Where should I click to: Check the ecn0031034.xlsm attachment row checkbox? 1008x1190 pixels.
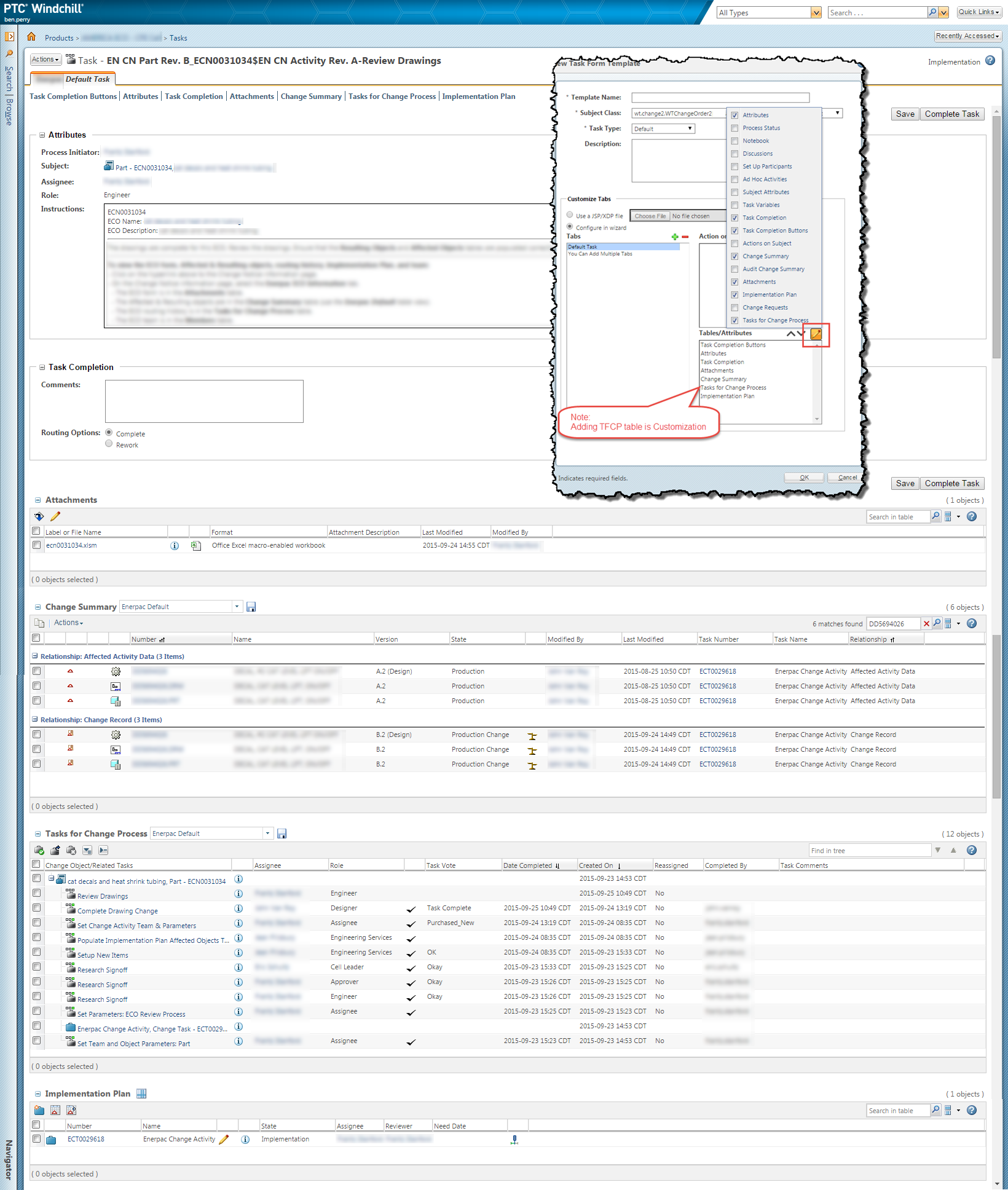pos(37,545)
